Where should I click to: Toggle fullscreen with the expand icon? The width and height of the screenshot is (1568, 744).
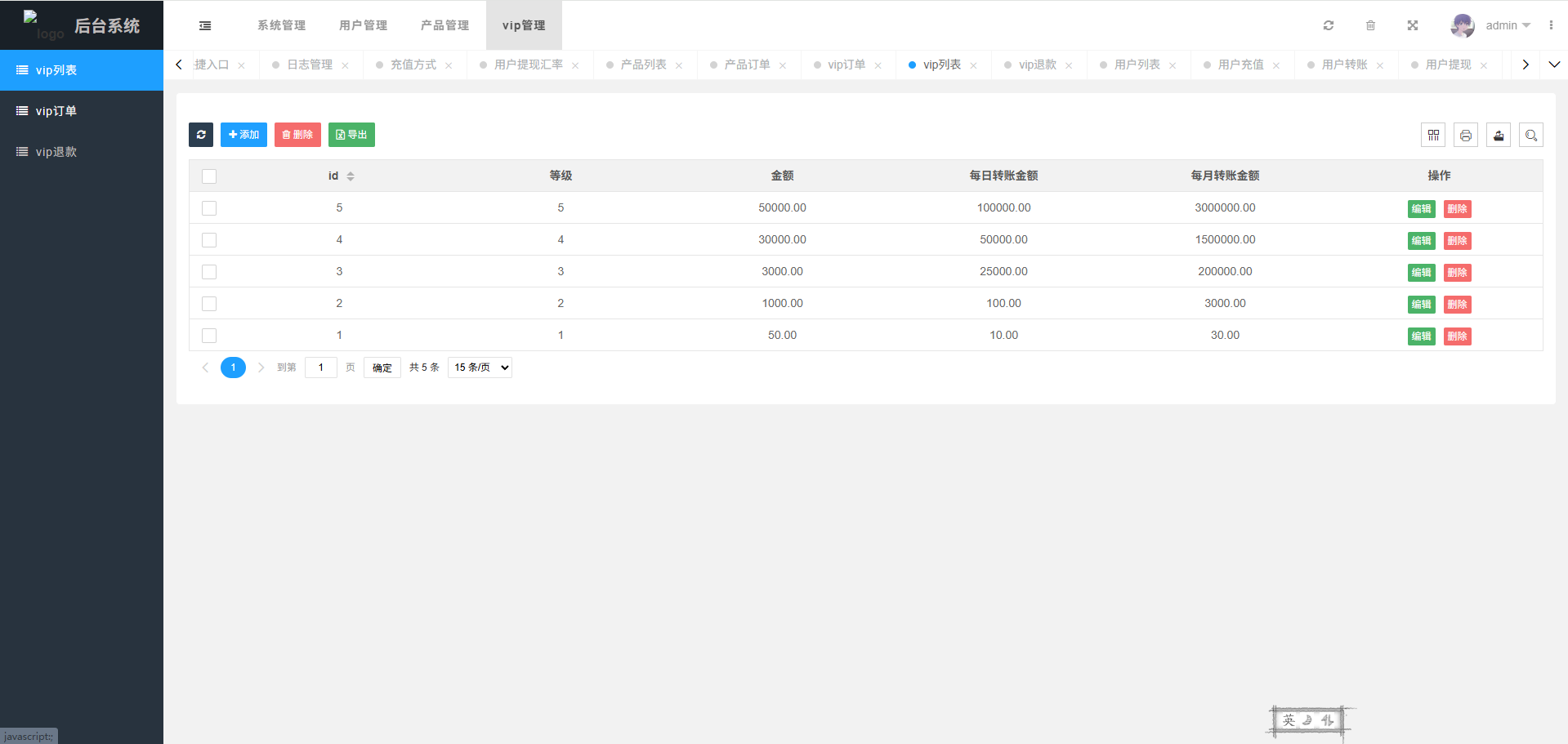click(1412, 25)
